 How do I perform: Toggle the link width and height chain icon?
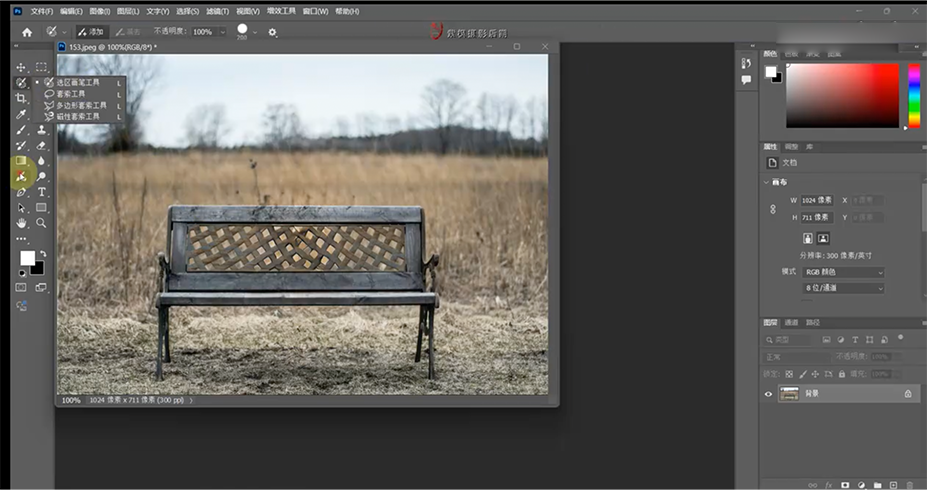click(772, 209)
